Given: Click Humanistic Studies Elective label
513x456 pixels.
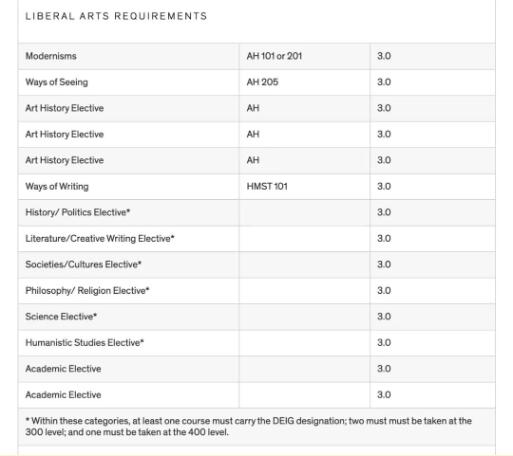Looking at the screenshot, I should 85,343.
